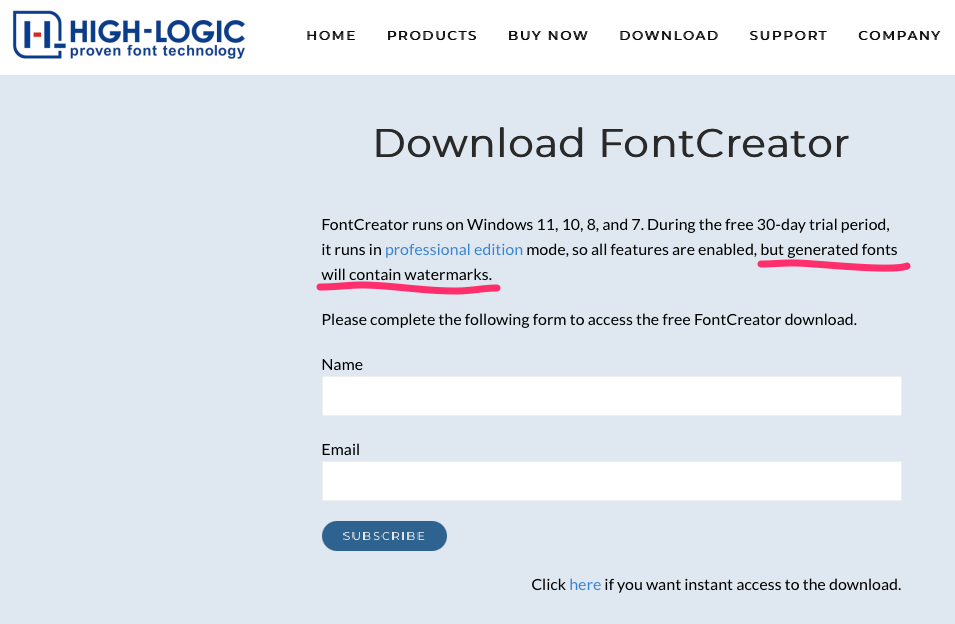The image size is (955, 624).
Task: Follow the professional edition link
Action: click(x=454, y=250)
